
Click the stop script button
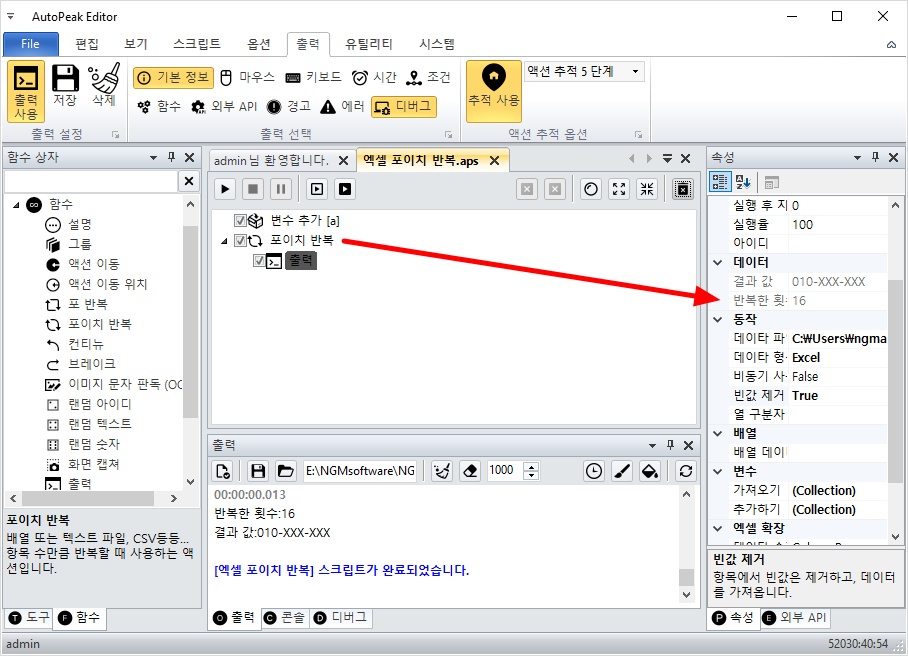pos(252,189)
